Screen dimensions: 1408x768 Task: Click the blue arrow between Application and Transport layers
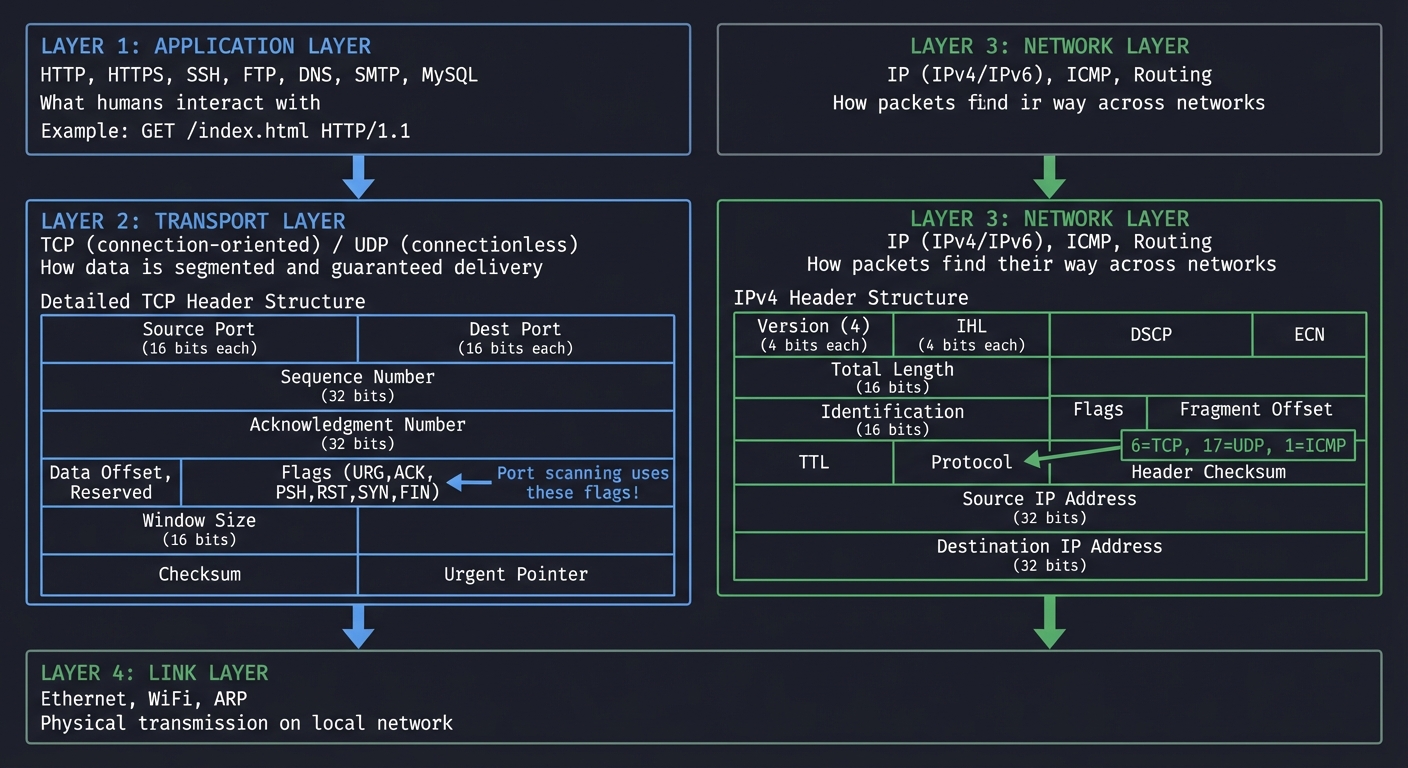pyautogui.click(x=359, y=176)
